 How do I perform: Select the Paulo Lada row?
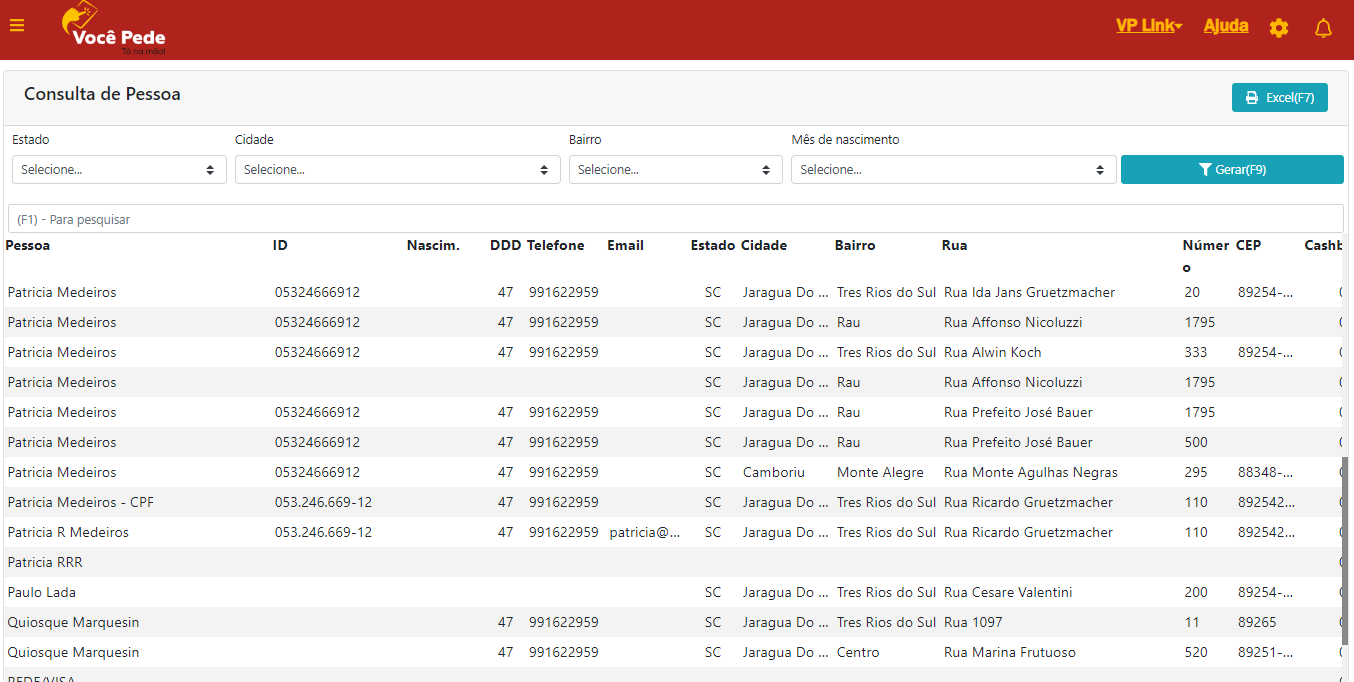42,593
